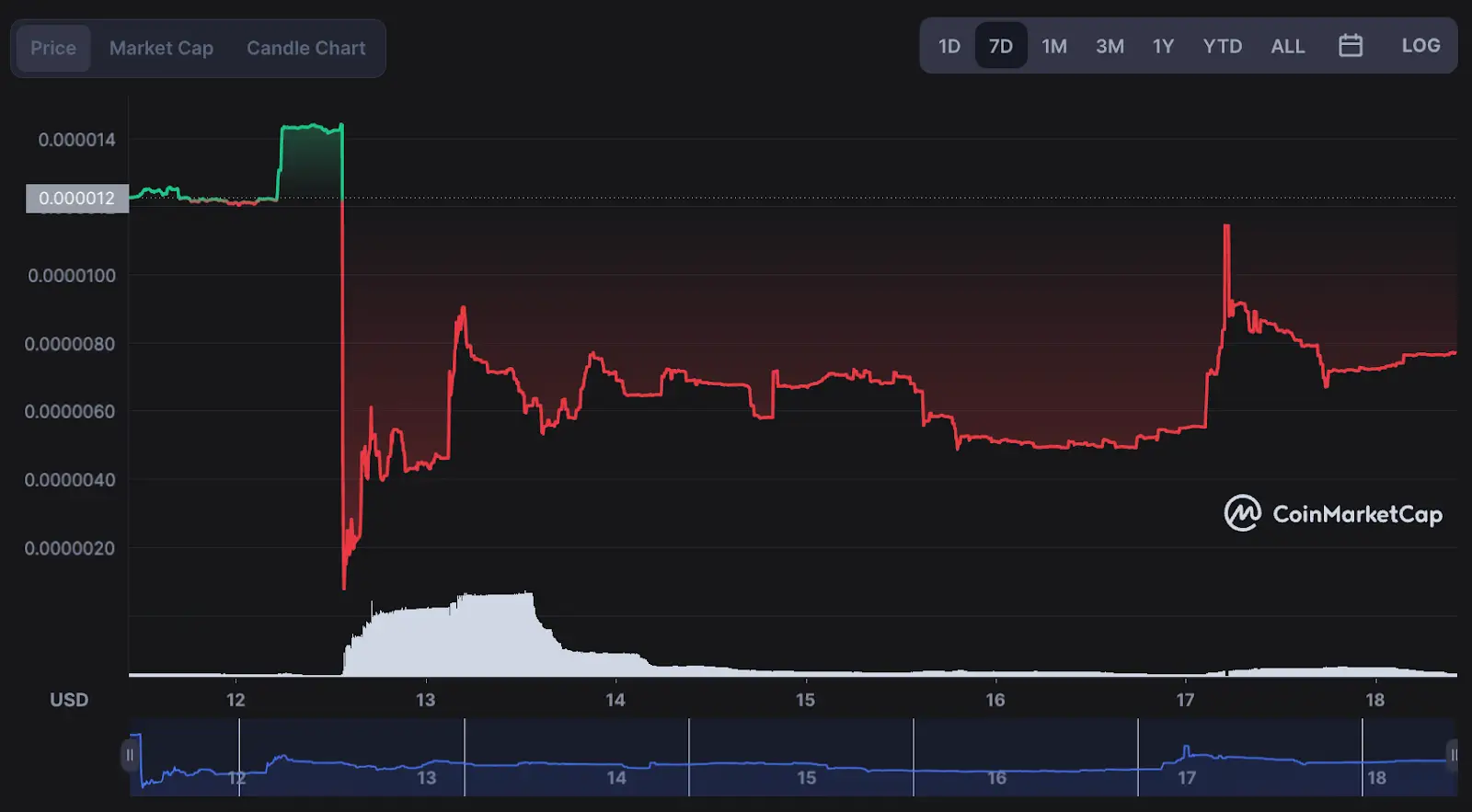Click the price spike peak on day 17
1472x812 pixels.
(x=1226, y=227)
